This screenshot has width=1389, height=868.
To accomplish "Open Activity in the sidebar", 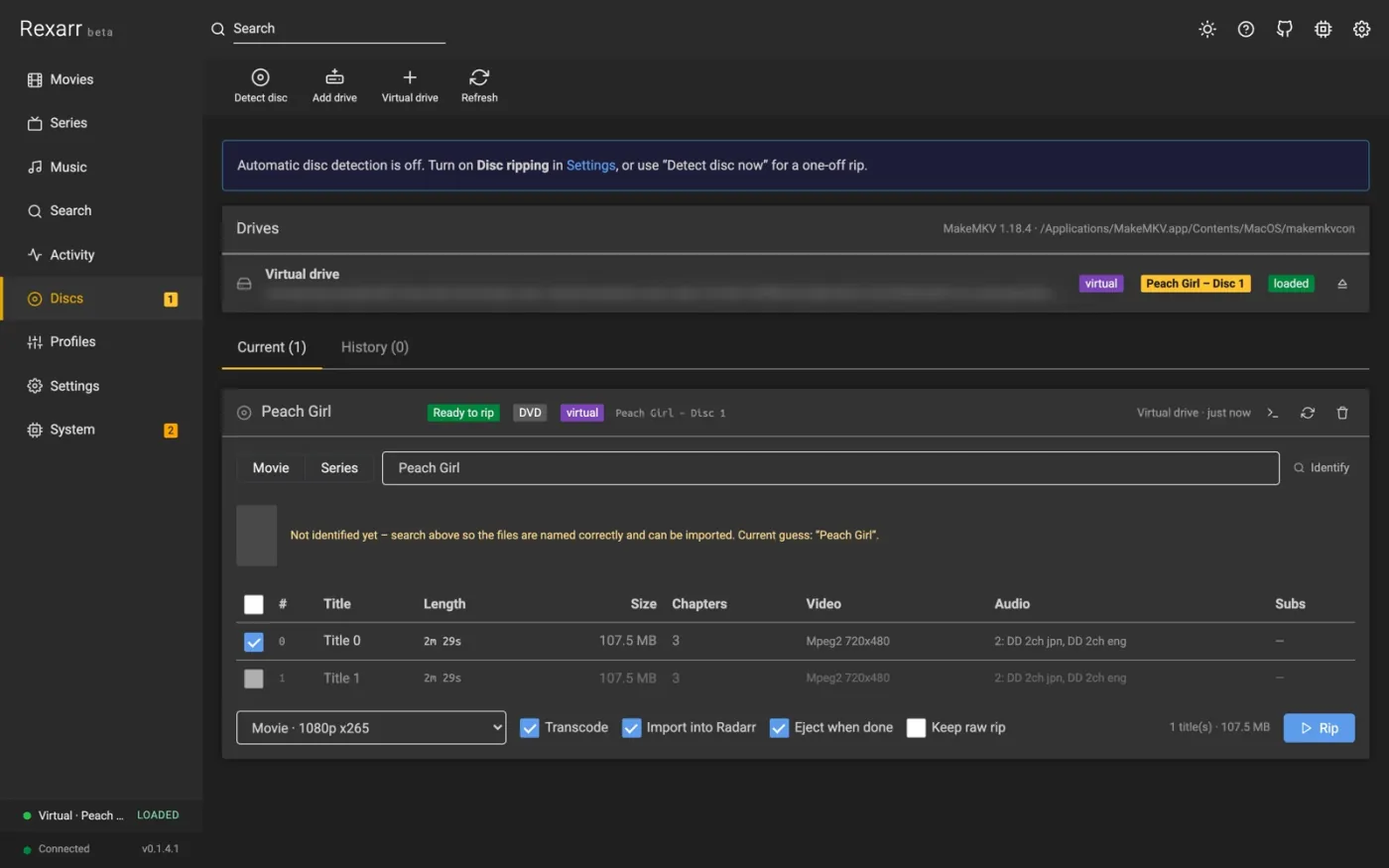I will [101, 254].
